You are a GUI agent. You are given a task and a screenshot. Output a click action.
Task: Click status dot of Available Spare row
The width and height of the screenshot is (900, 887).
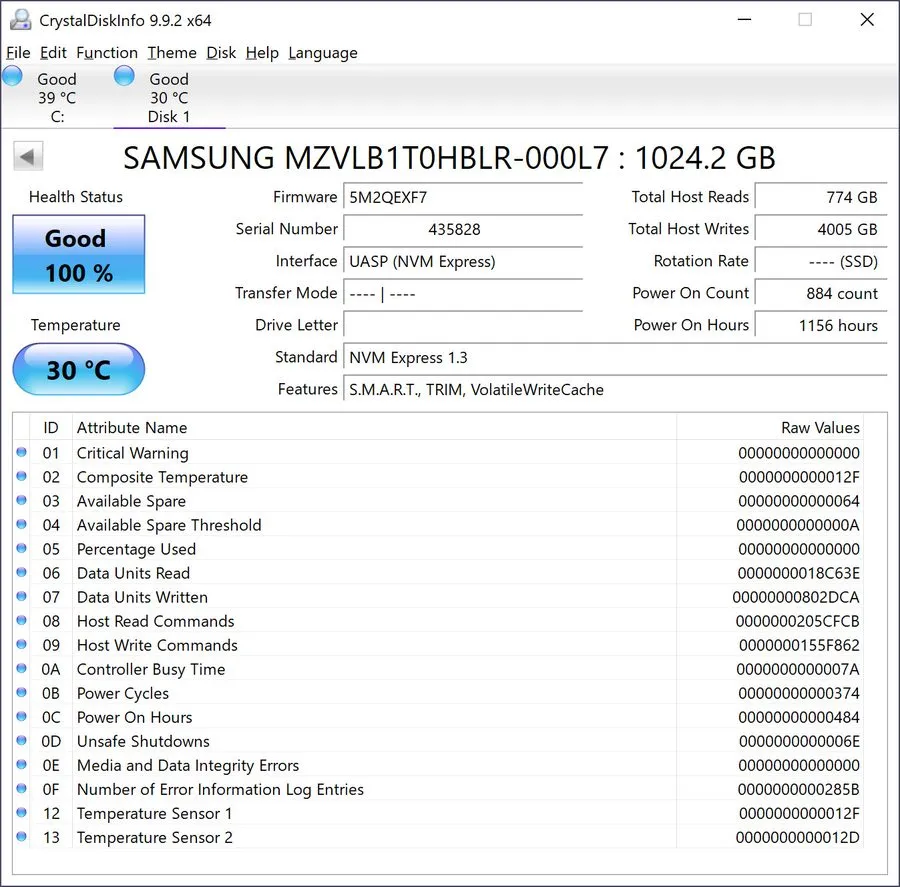(21, 501)
